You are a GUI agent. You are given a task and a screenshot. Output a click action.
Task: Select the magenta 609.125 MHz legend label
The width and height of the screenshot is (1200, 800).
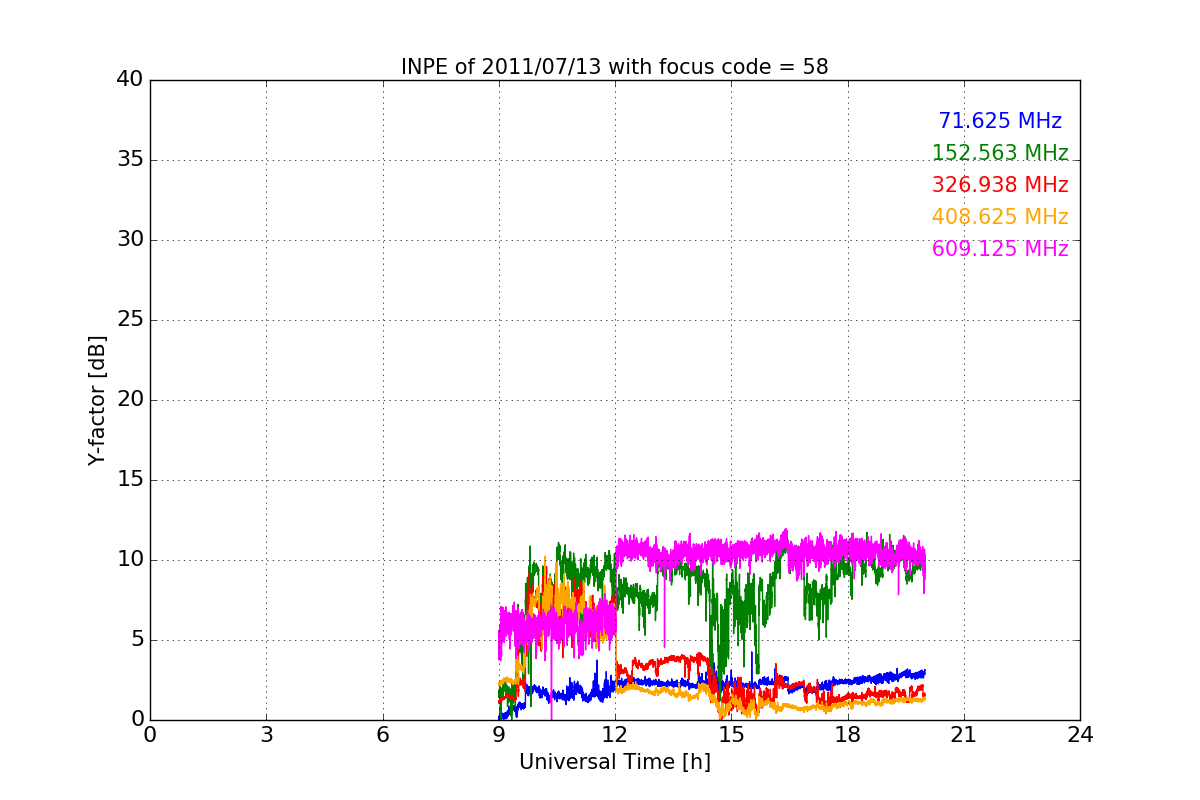[x=1000, y=249]
